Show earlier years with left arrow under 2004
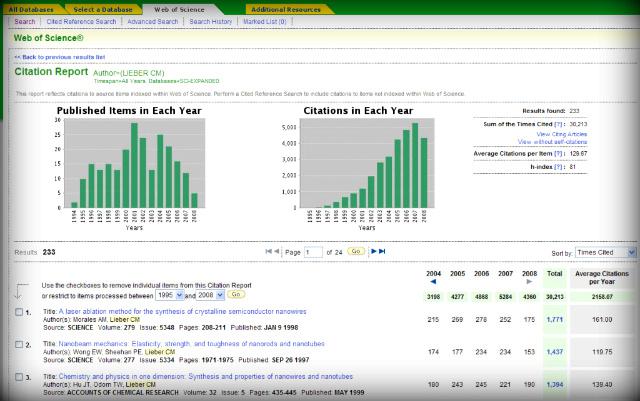The image size is (640, 401). point(433,282)
